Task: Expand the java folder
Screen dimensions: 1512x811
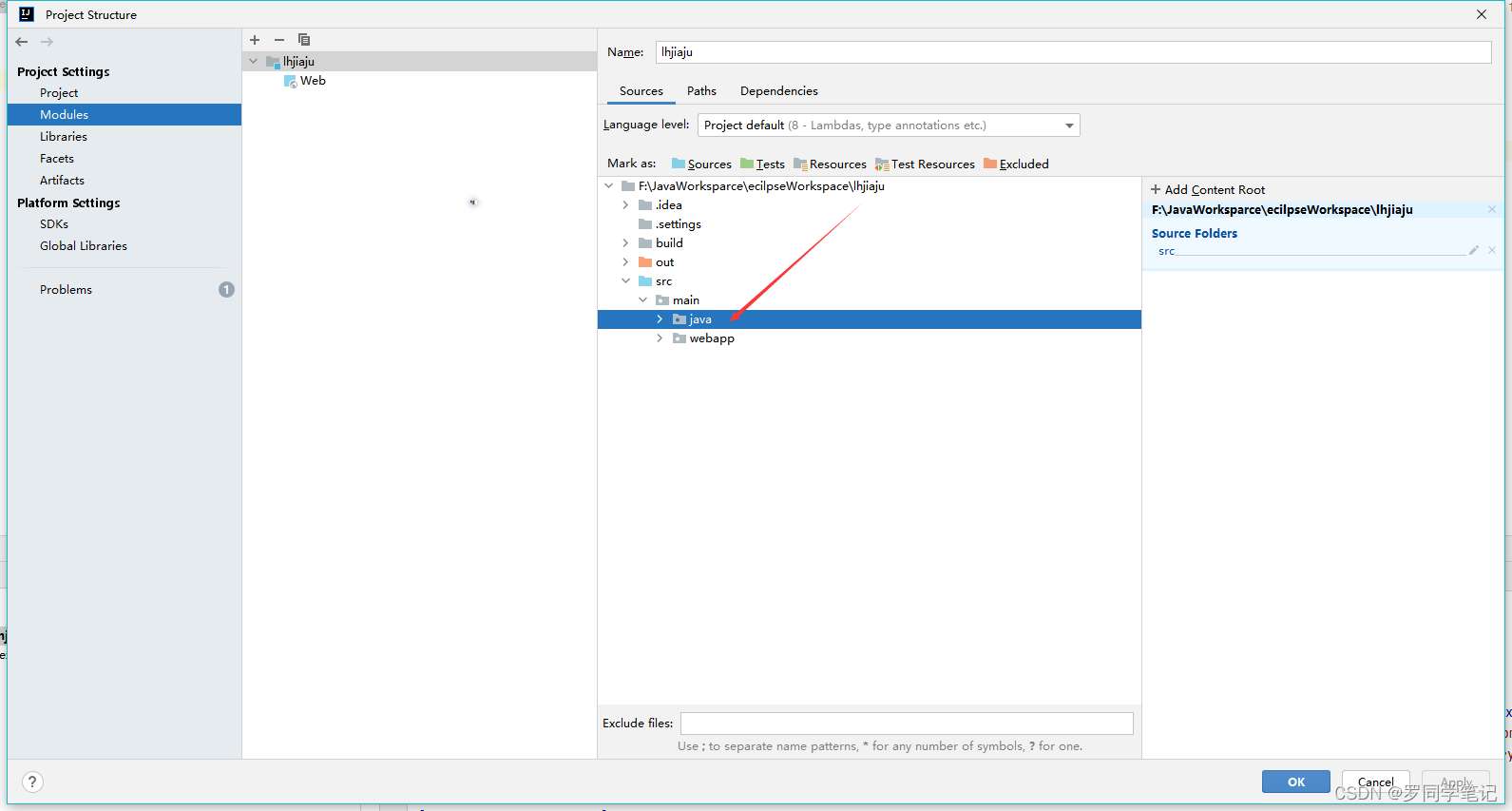Action: 660,319
